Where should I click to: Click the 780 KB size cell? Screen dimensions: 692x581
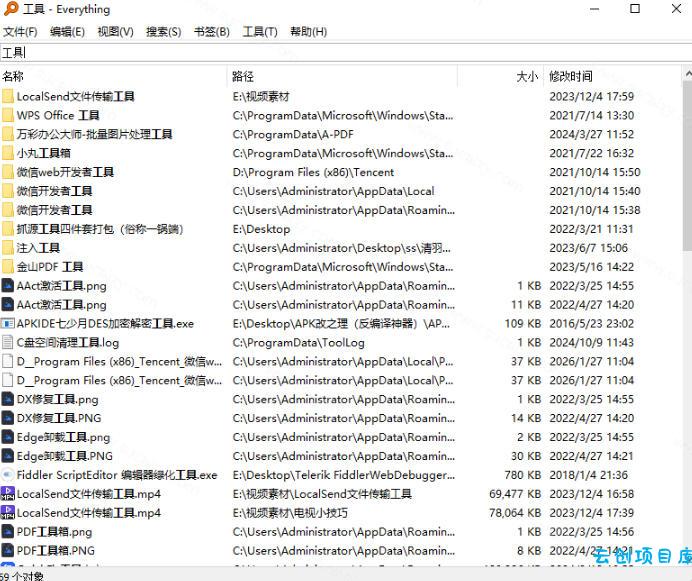coord(523,475)
